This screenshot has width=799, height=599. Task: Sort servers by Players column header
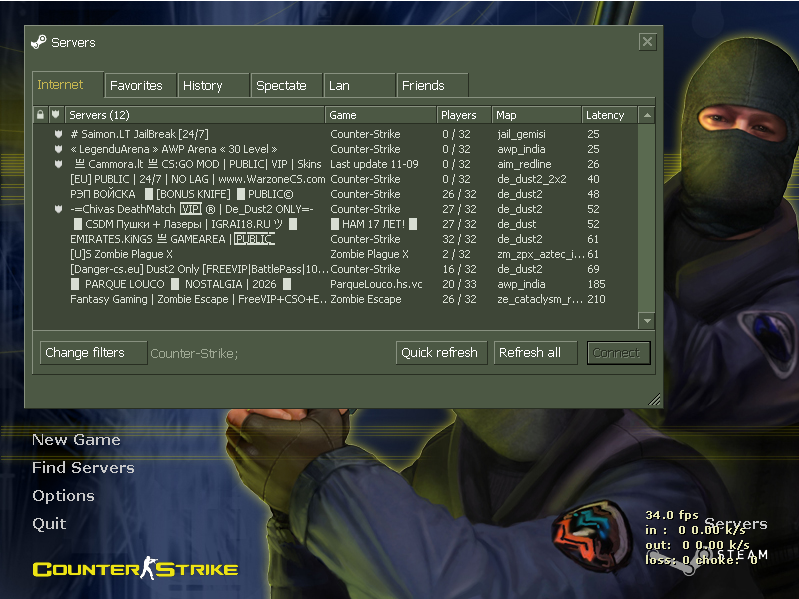tap(463, 115)
